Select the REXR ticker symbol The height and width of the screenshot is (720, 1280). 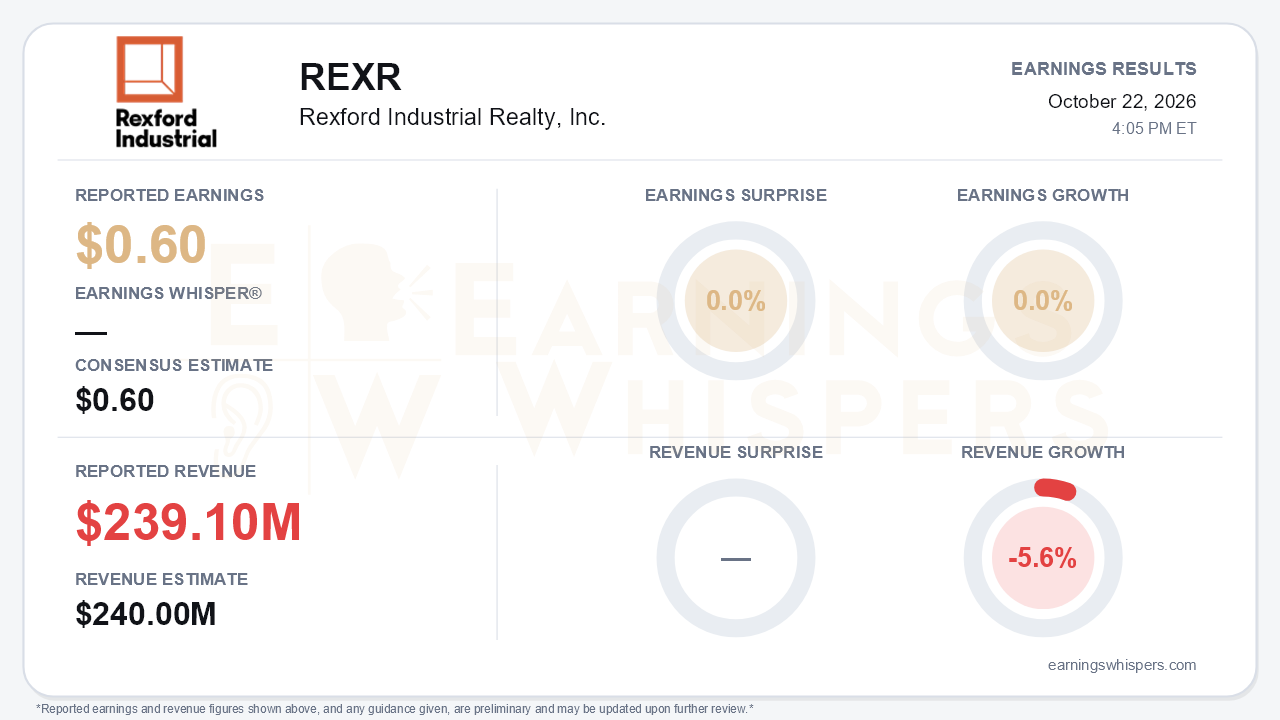click(350, 78)
